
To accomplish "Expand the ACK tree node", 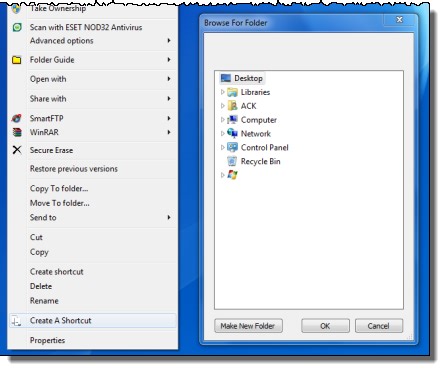I will 223,106.
